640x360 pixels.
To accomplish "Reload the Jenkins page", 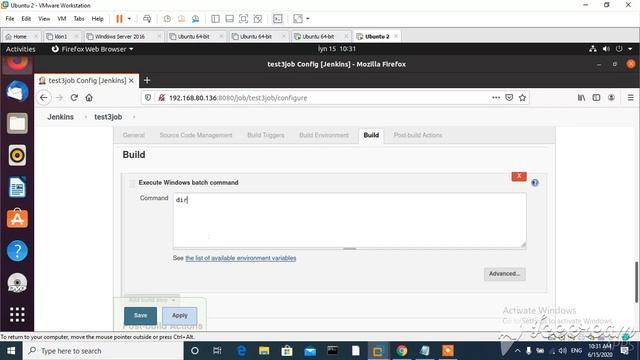I will tap(74, 98).
